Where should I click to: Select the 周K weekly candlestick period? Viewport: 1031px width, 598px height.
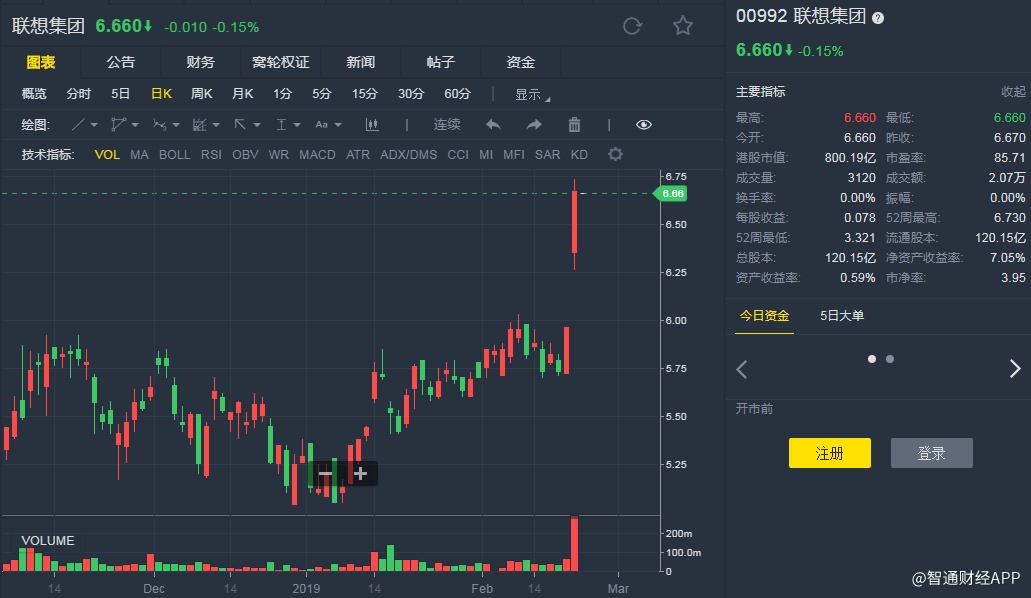[x=201, y=94]
